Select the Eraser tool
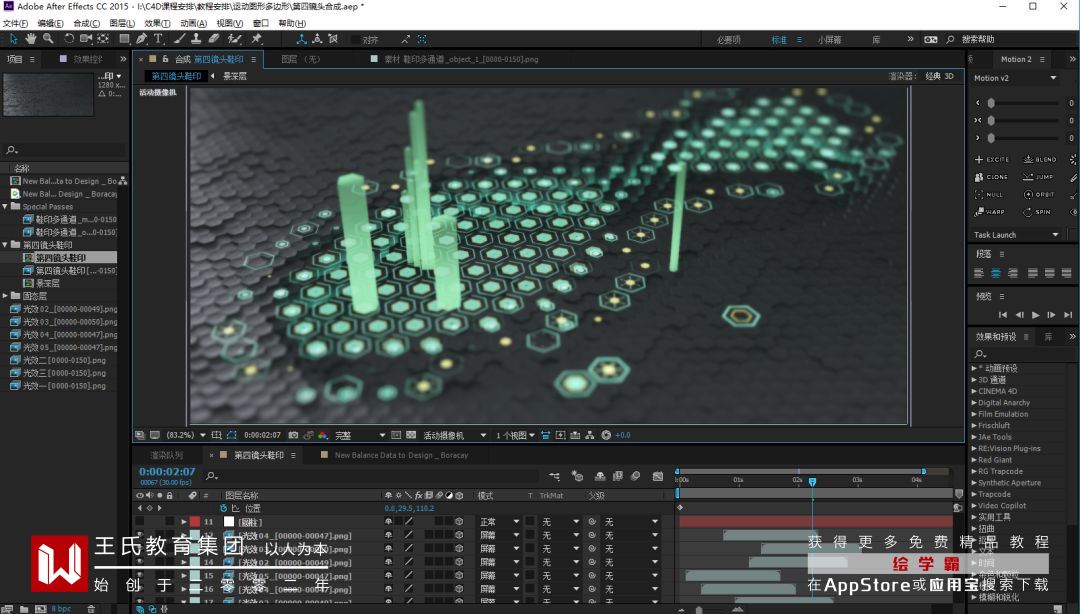This screenshot has width=1080, height=614. coord(213,39)
